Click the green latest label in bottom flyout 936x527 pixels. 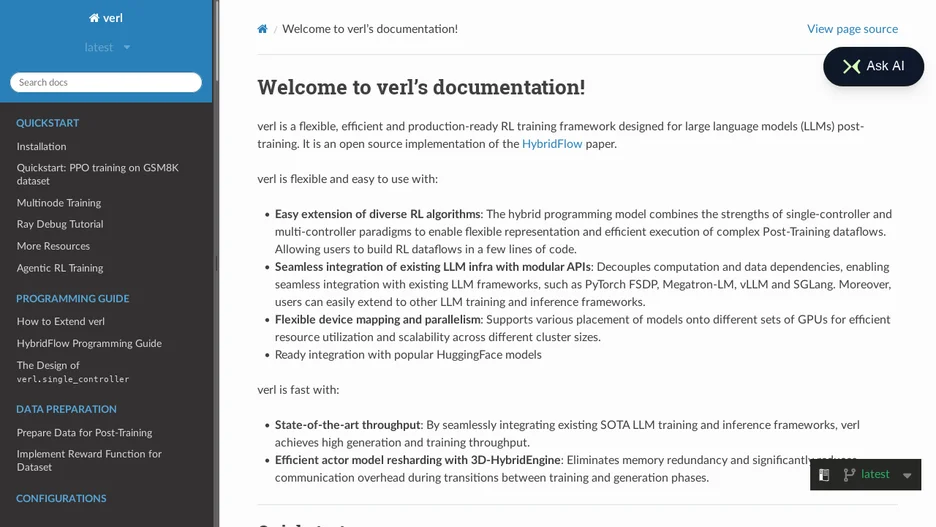click(875, 474)
